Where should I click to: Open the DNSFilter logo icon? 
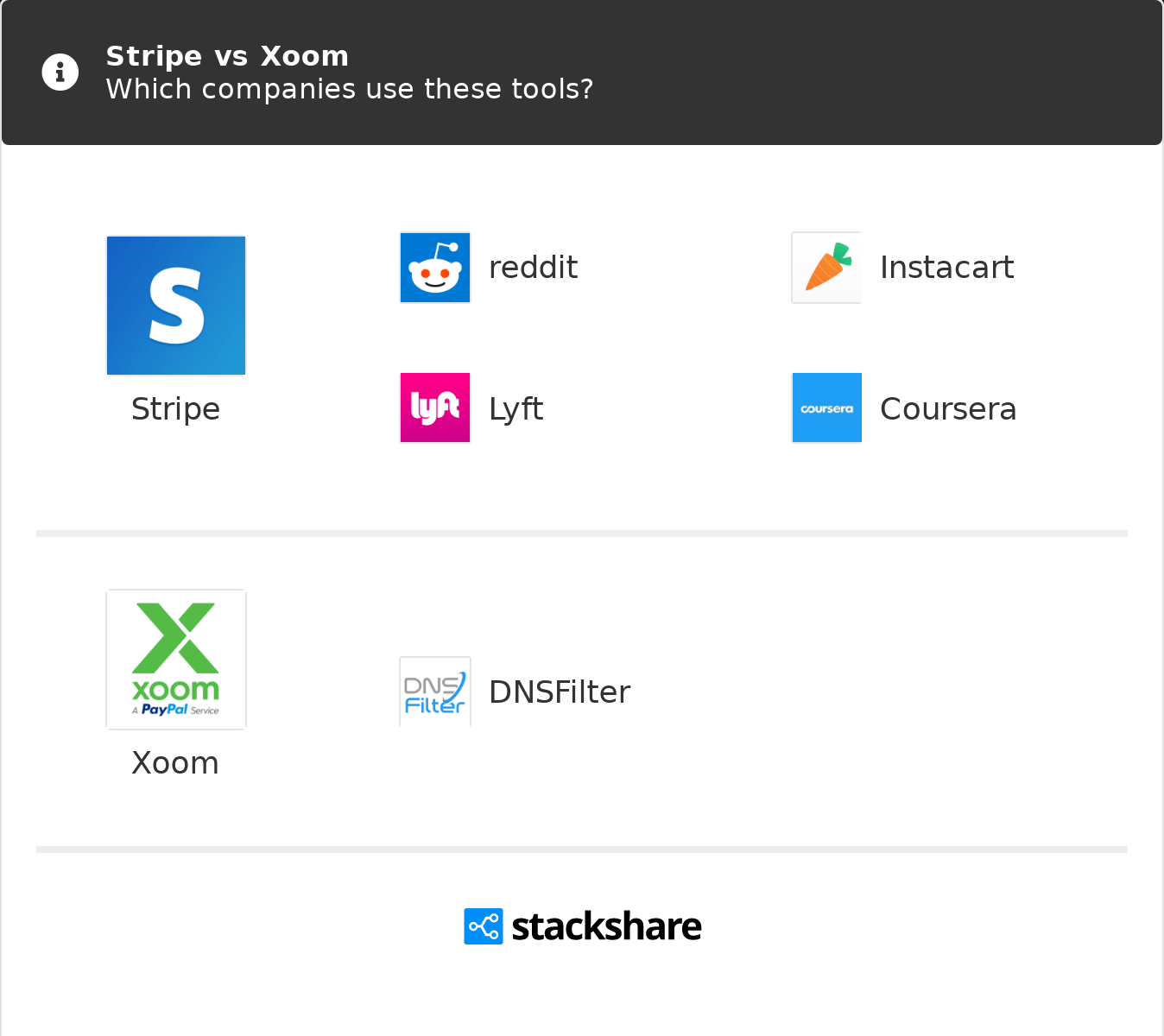pos(435,692)
